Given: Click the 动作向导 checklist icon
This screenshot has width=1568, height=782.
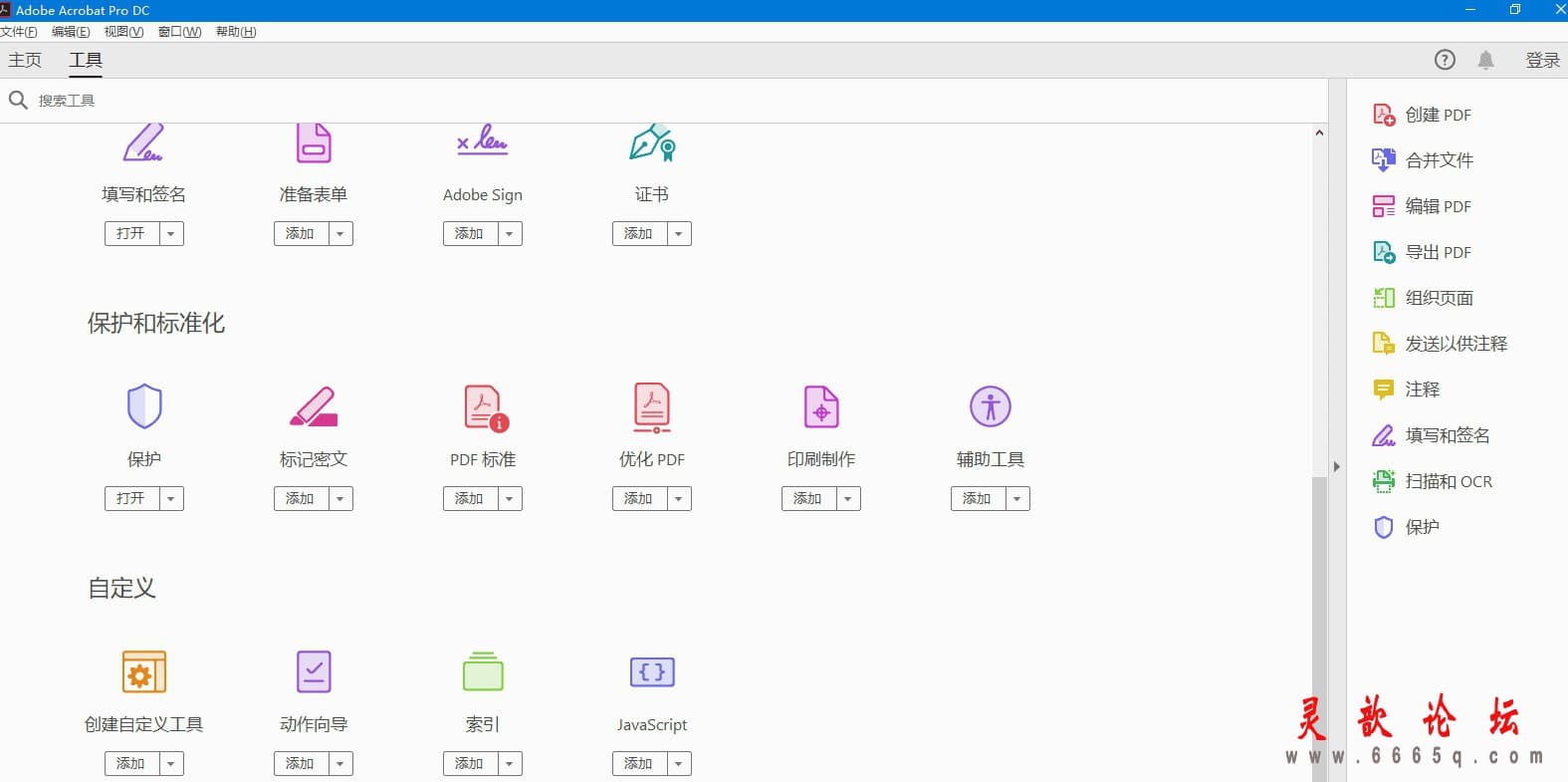Looking at the screenshot, I should coord(314,672).
